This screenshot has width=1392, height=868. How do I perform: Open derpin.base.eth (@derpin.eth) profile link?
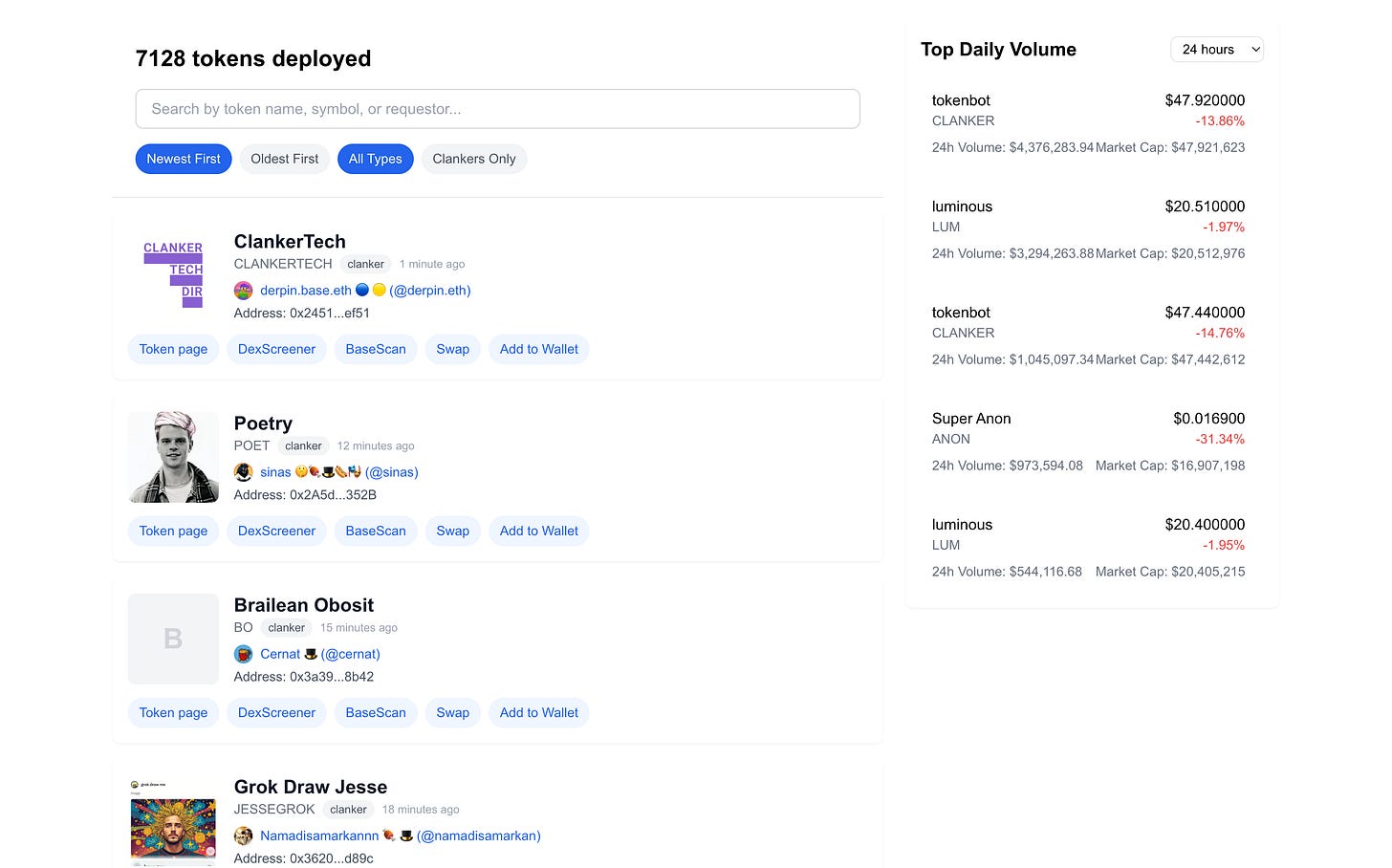pos(365,291)
